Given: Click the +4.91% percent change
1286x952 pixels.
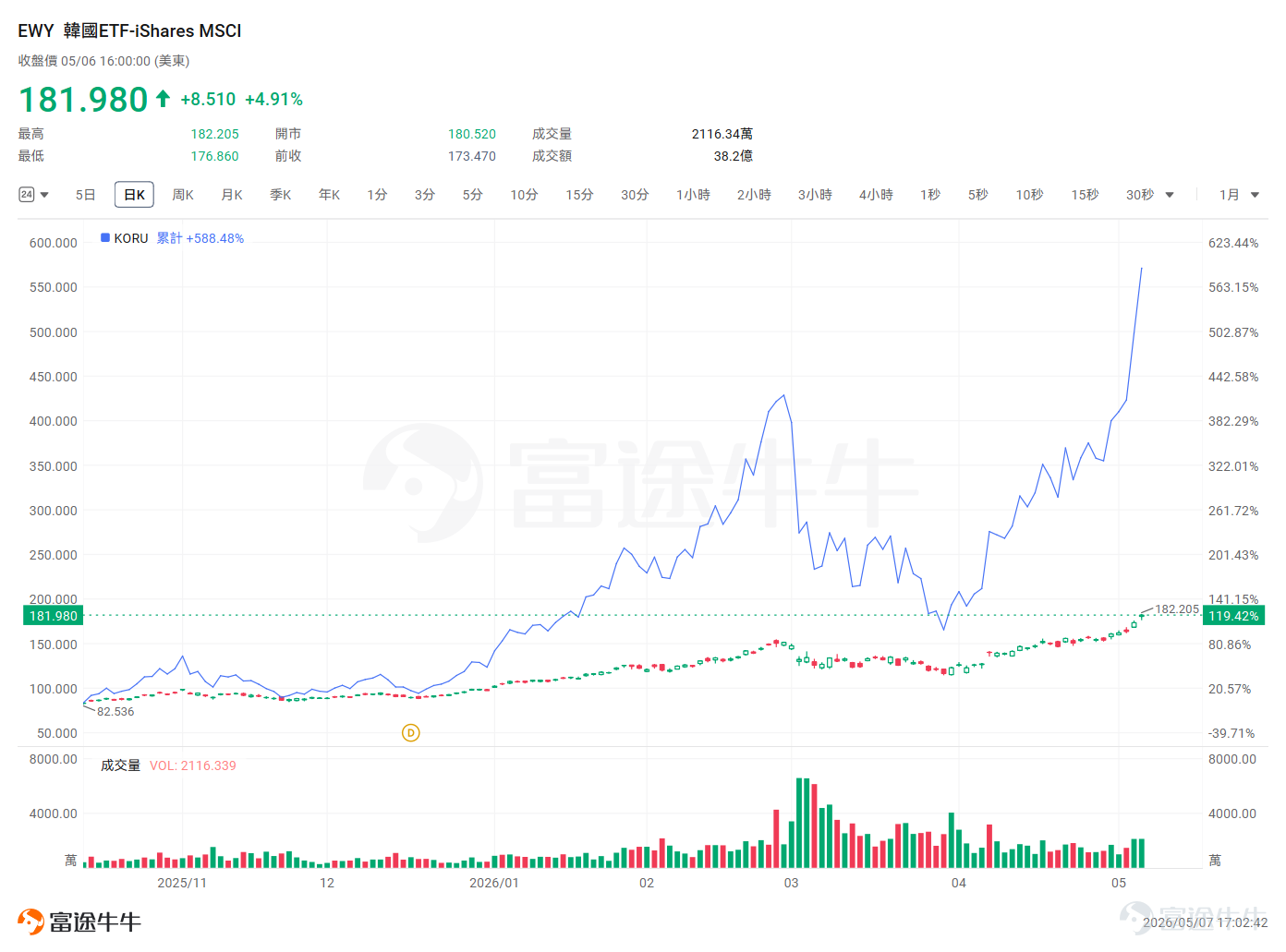Looking at the screenshot, I should [273, 99].
